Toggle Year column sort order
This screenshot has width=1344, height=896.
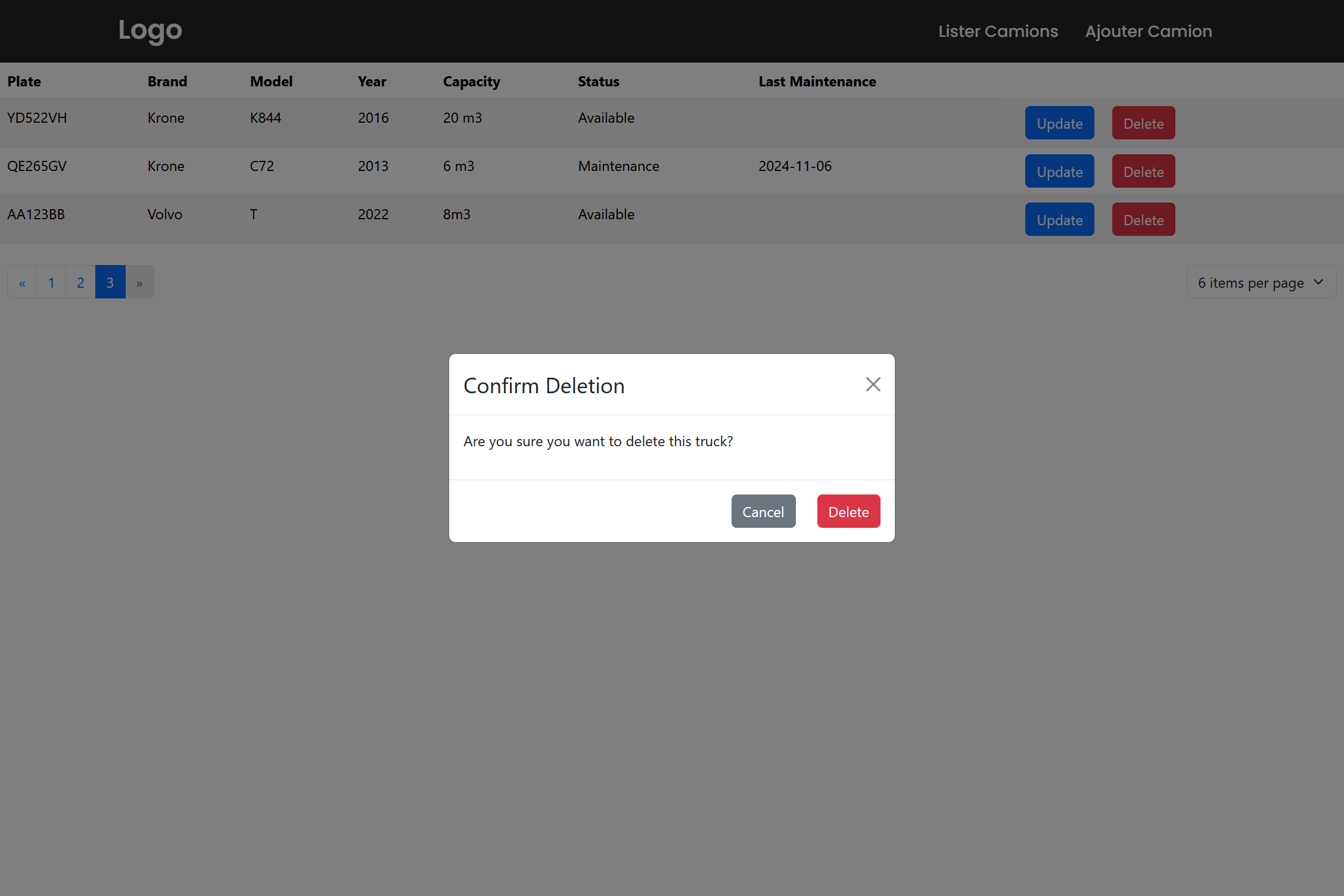tap(372, 80)
